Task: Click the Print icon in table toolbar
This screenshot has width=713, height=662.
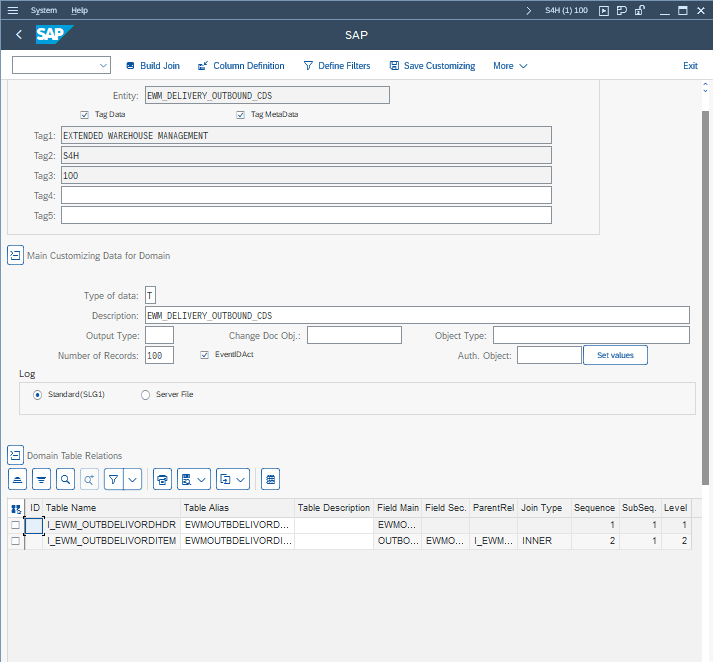Action: (162, 480)
